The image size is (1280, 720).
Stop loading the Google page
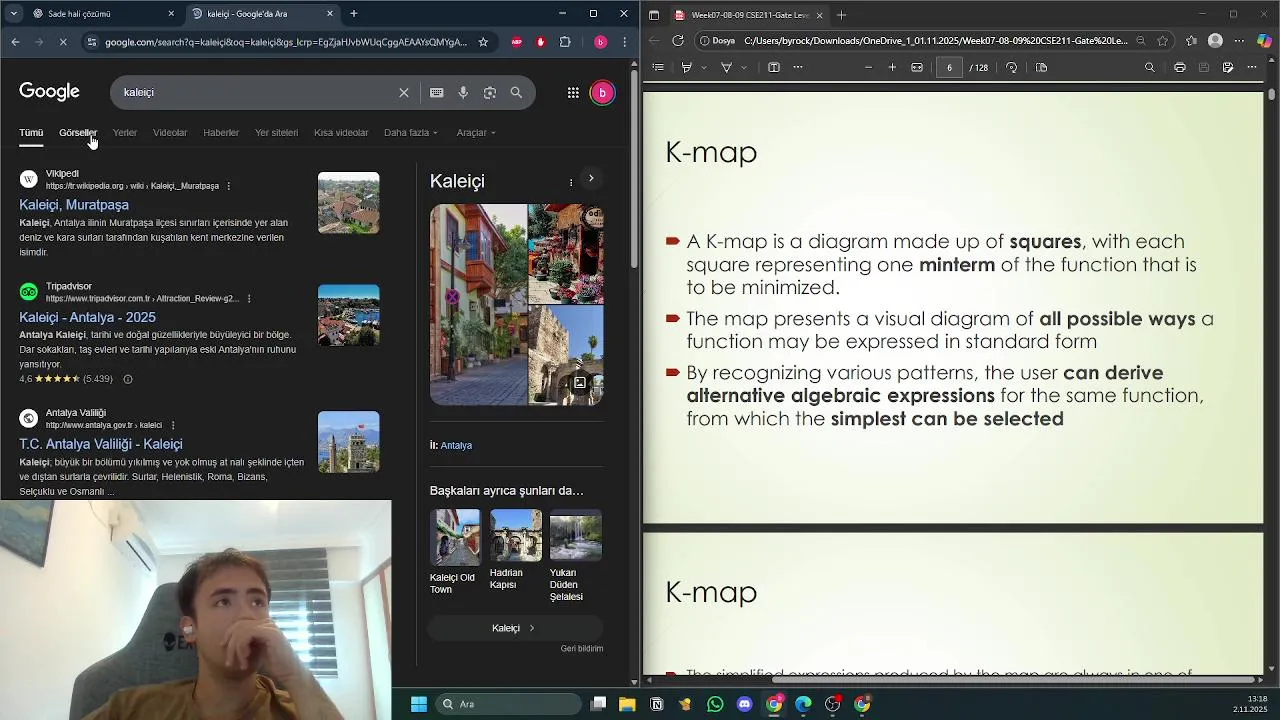(62, 42)
